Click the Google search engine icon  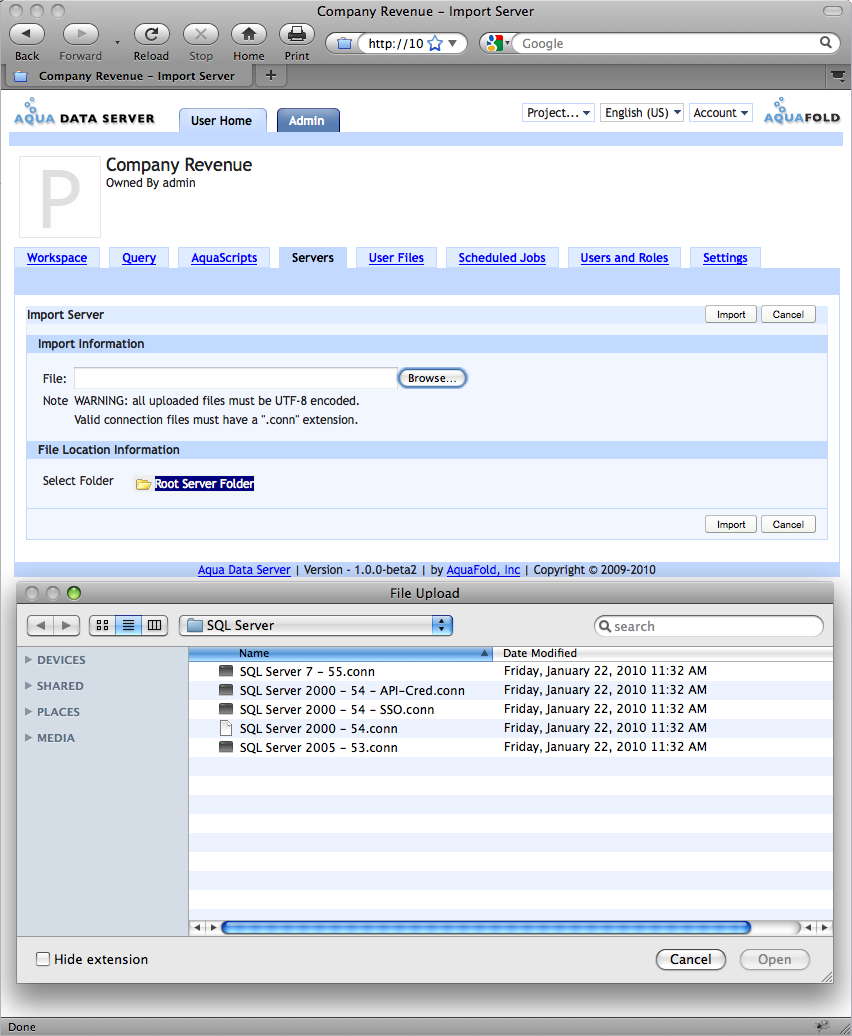point(494,44)
